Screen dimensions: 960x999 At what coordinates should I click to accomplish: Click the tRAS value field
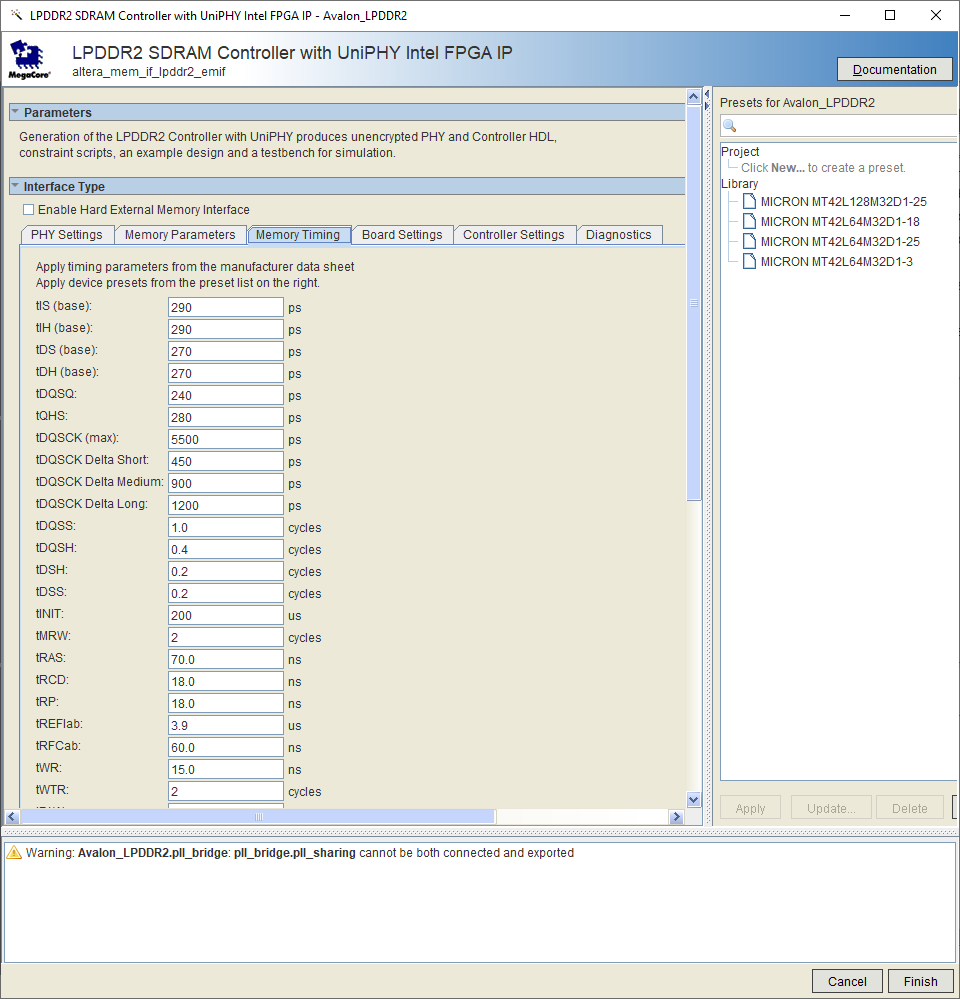point(225,659)
